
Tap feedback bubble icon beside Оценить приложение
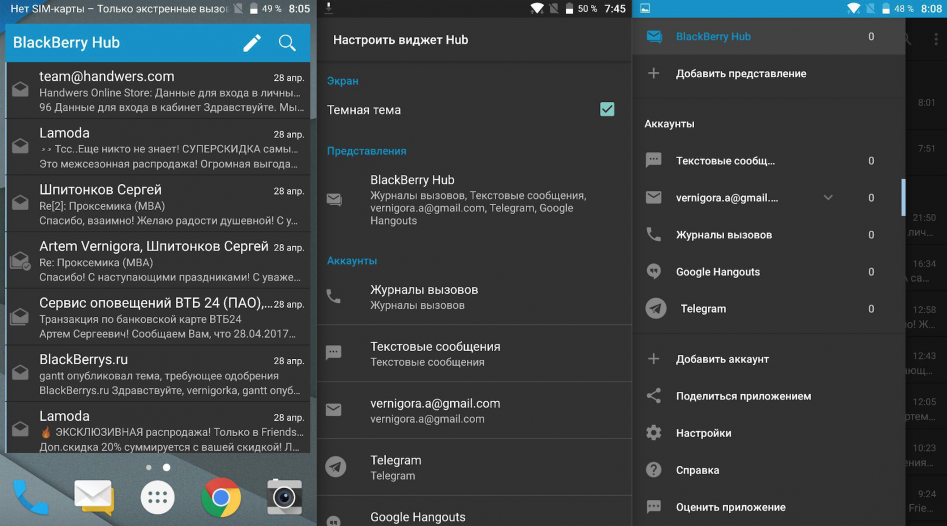(653, 507)
